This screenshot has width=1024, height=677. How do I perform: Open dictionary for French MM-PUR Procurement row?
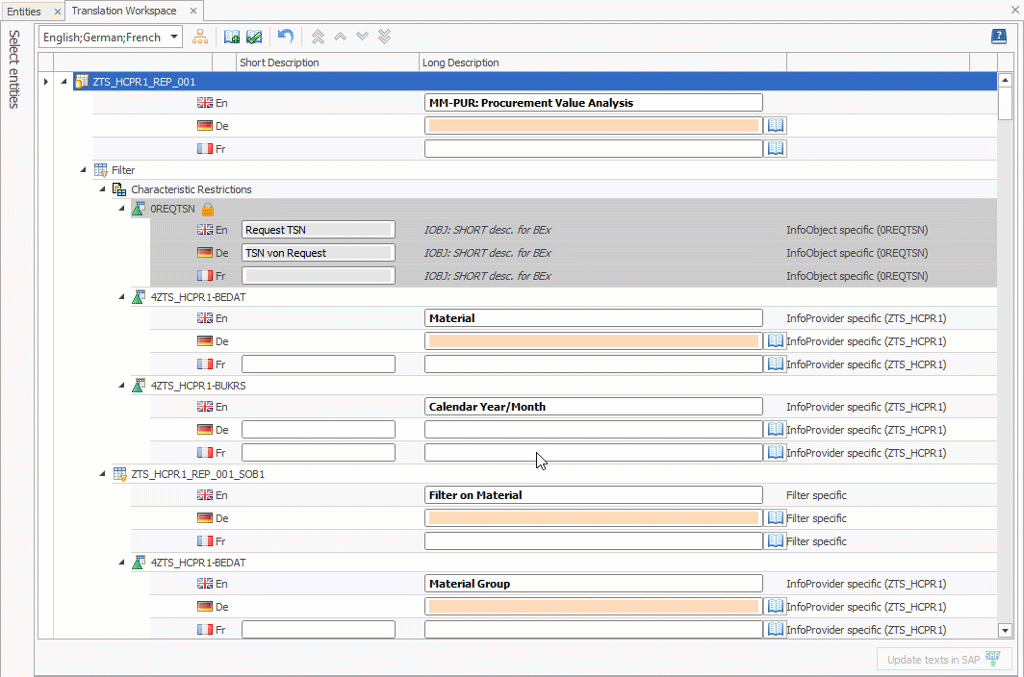coord(775,148)
